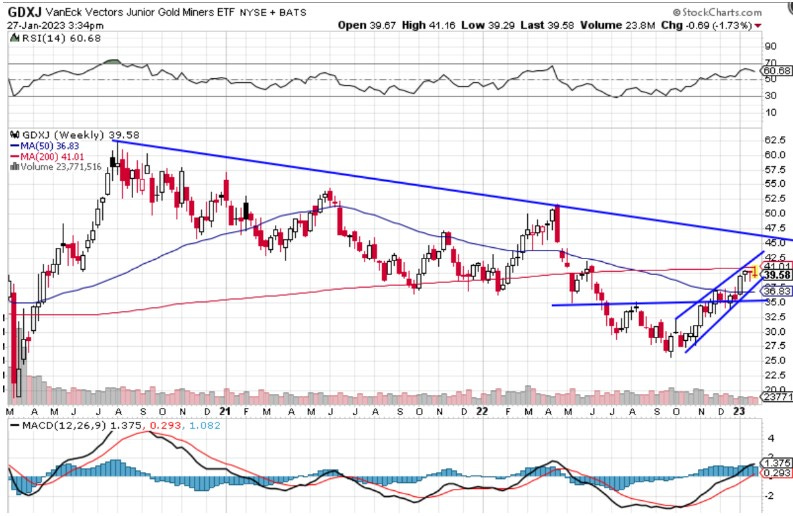Click the -2 level on the MACD axis
Screen dimensions: 793x516
[x=769, y=497]
